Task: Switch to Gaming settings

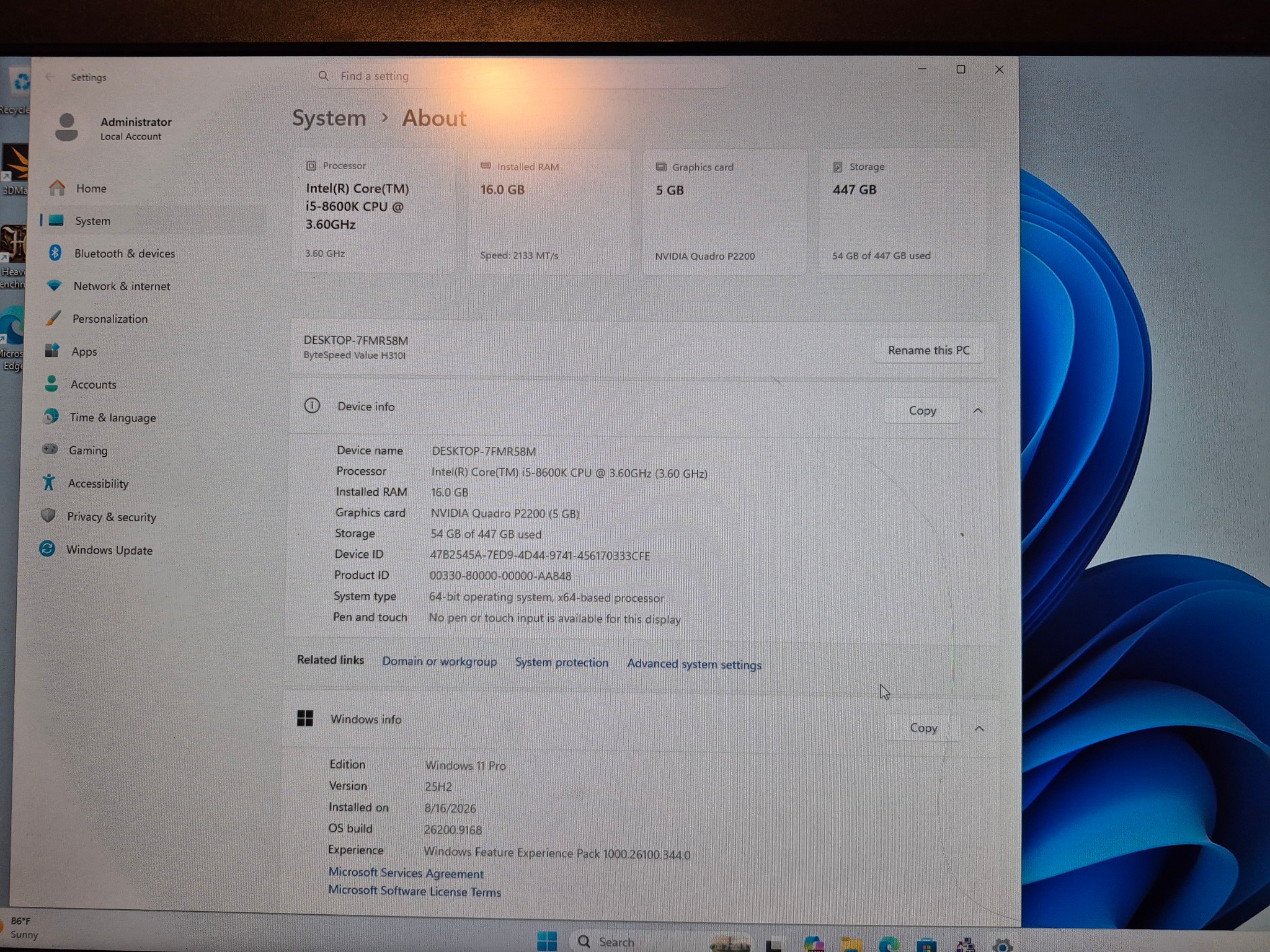Action: click(x=87, y=451)
